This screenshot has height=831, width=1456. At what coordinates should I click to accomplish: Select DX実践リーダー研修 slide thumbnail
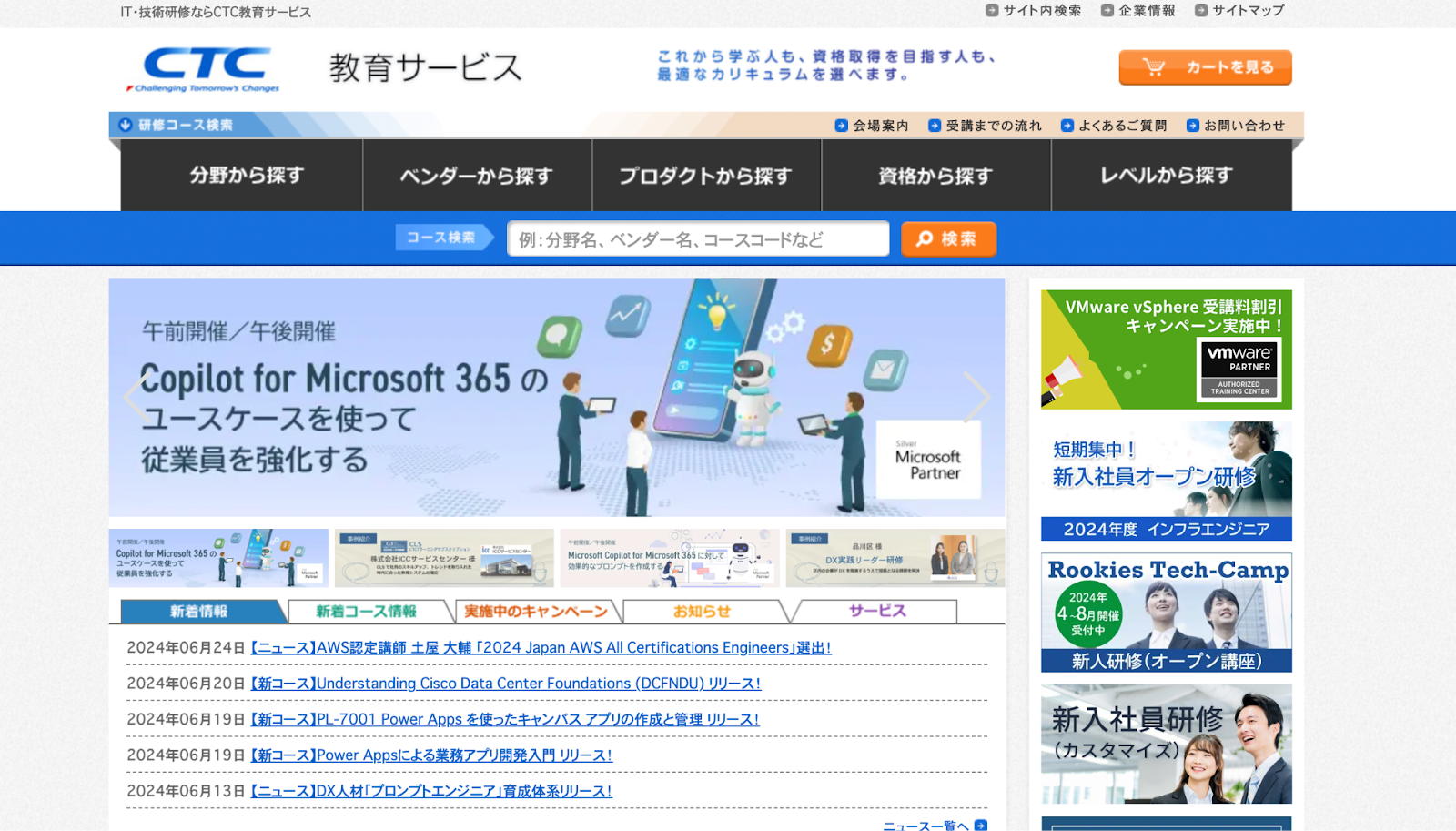coord(895,558)
